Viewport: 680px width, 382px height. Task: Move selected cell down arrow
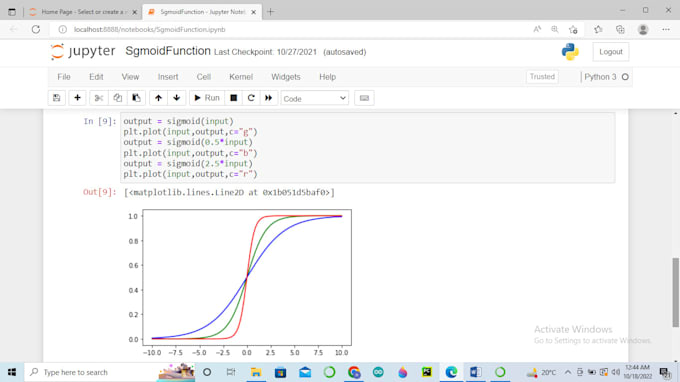click(x=177, y=98)
